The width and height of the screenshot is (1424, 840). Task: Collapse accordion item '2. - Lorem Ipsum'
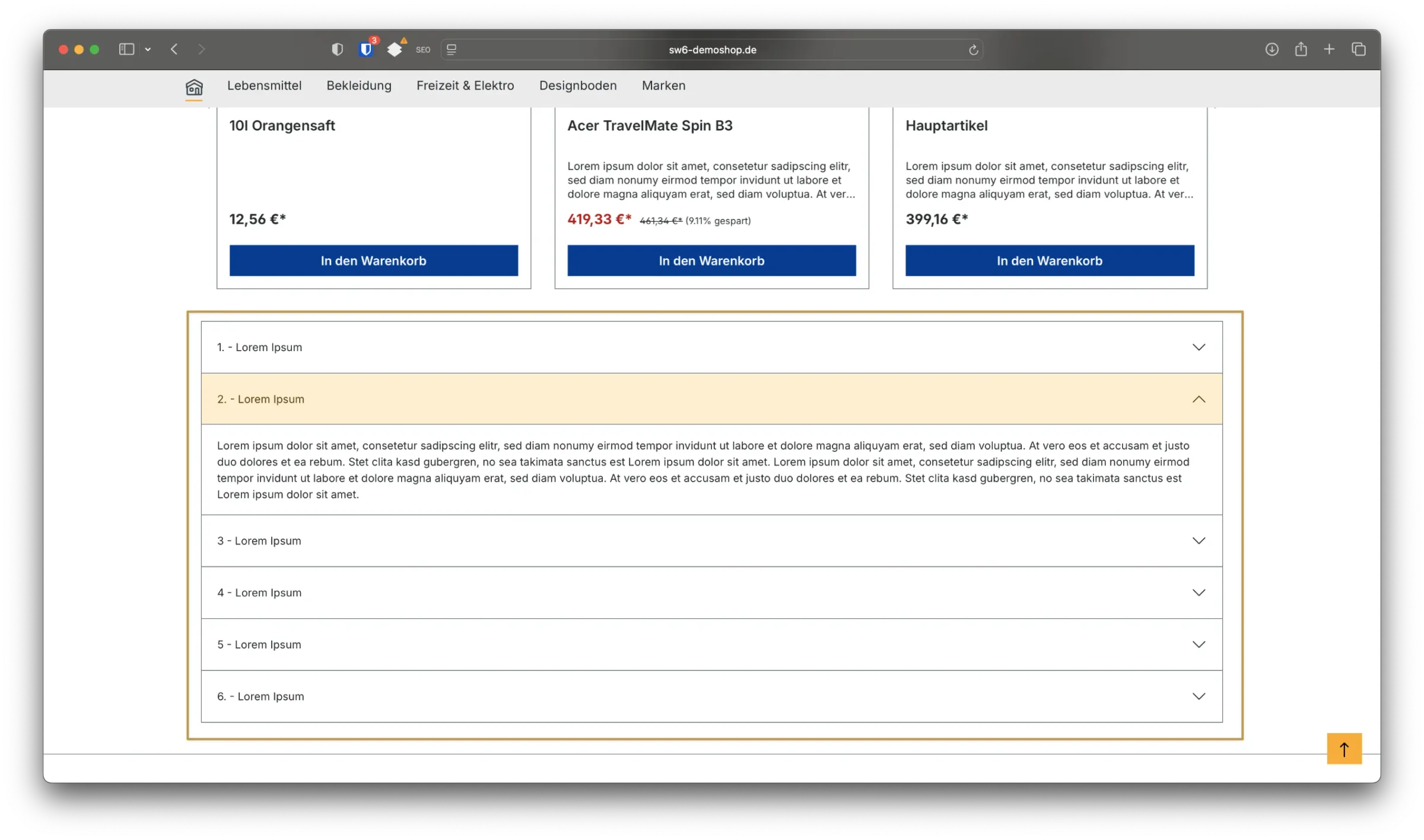pos(711,399)
